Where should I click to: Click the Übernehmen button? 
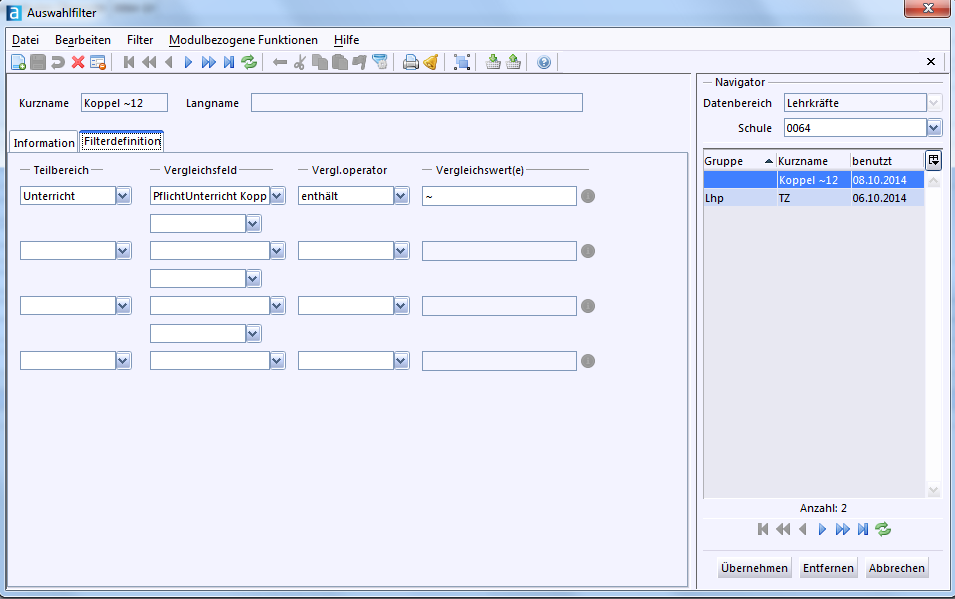click(x=754, y=568)
